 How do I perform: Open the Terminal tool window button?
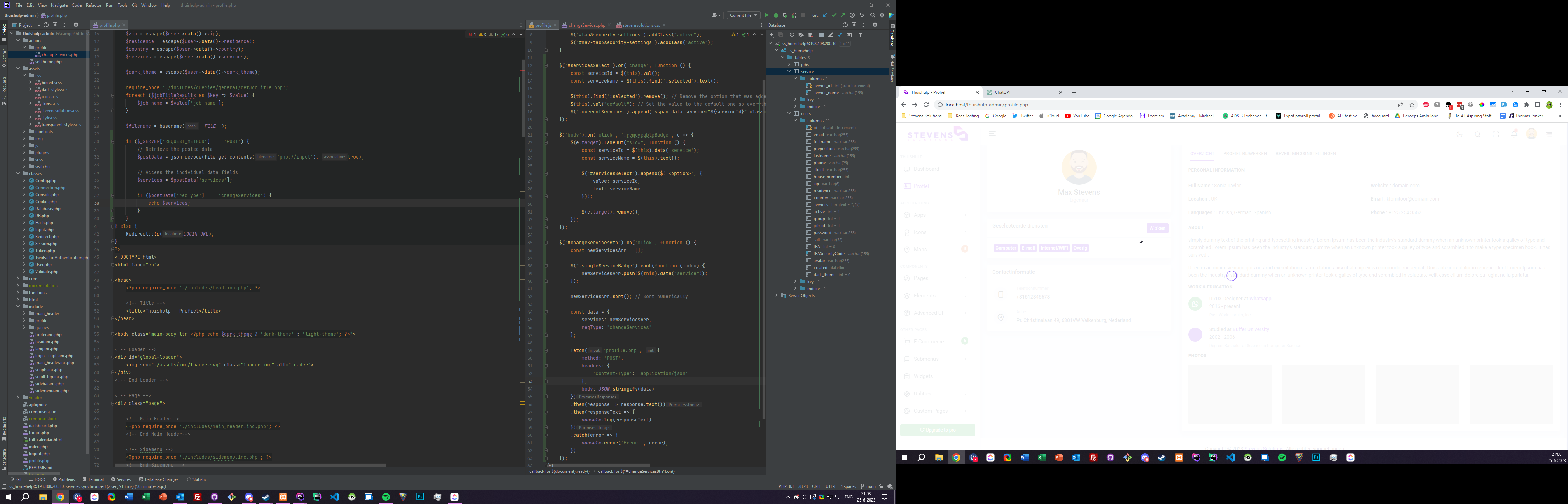tap(94, 479)
